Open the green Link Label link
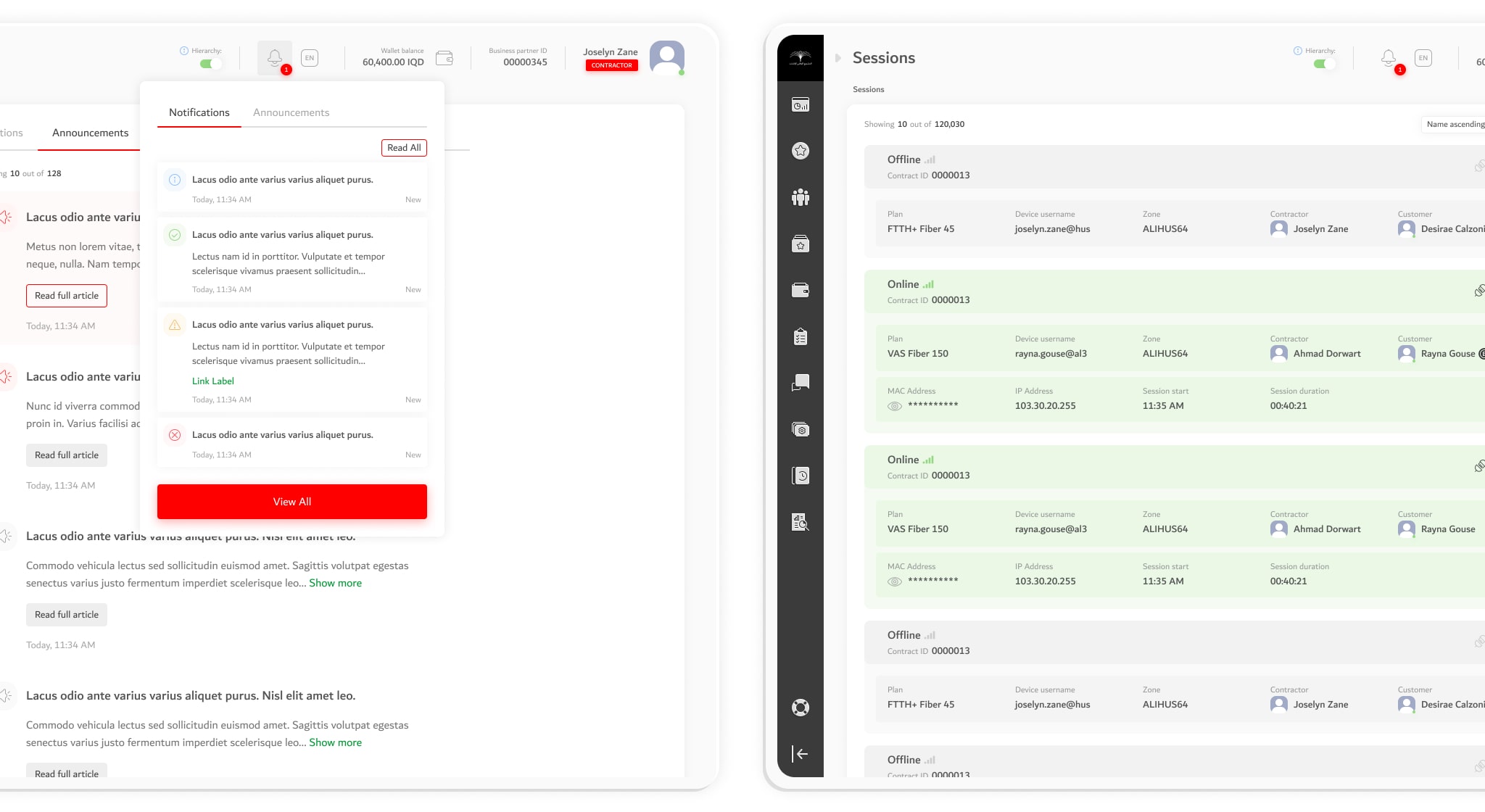 (212, 381)
